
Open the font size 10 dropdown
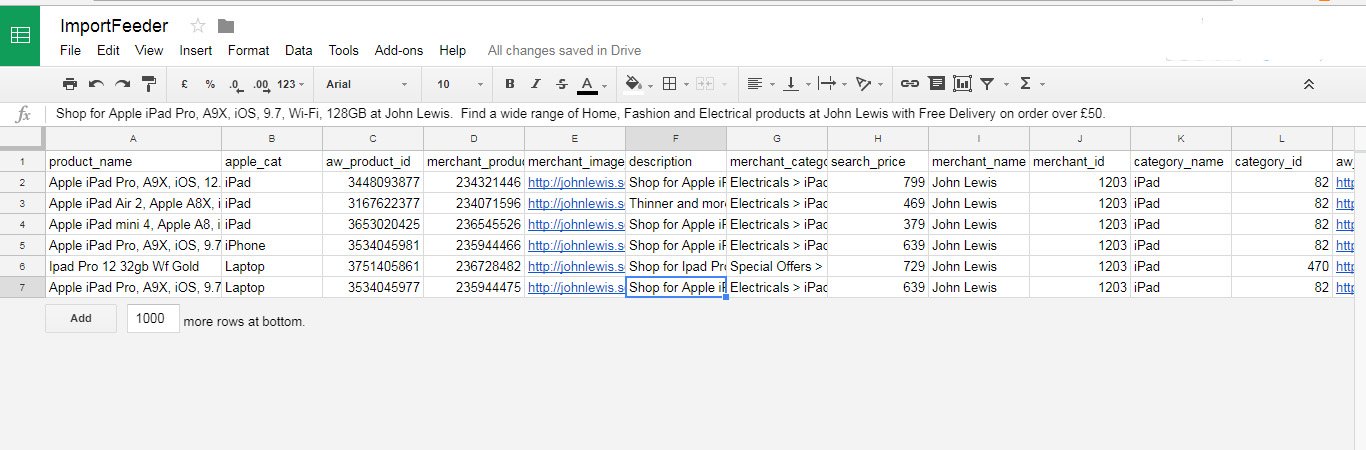[460, 84]
